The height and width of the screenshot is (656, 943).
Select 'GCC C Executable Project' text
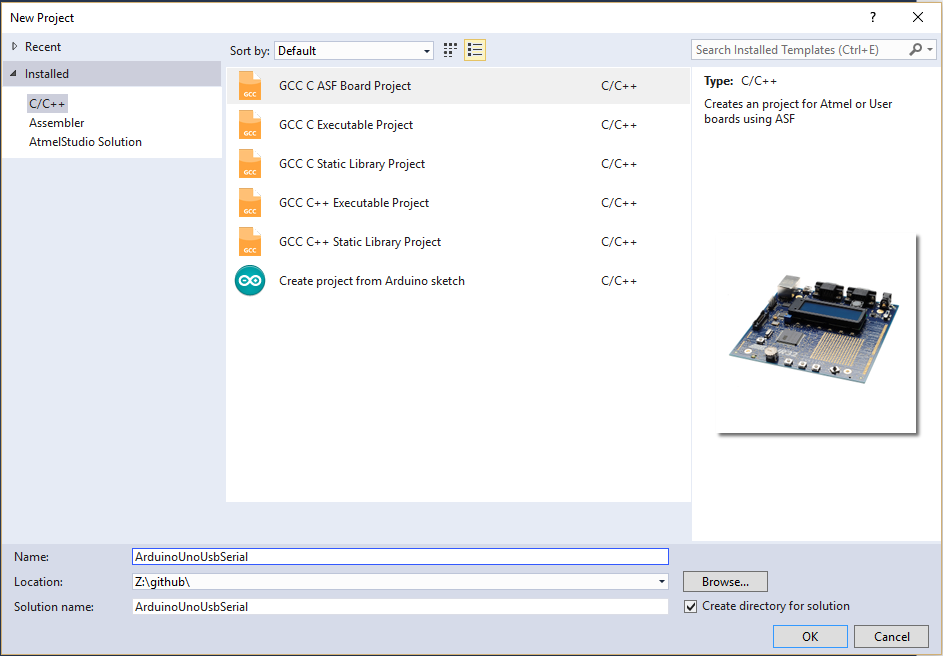[x=346, y=125]
